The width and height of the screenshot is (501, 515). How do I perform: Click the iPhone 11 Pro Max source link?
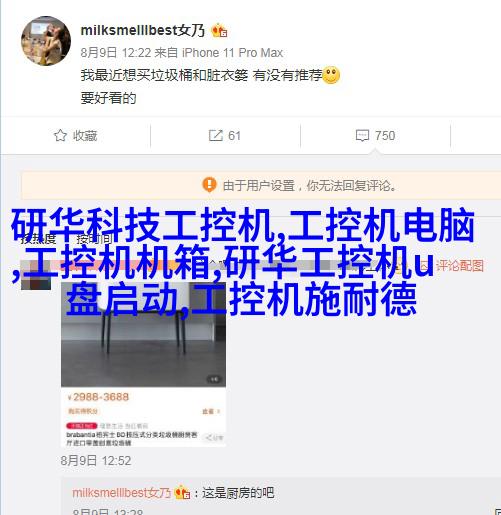[x=232, y=53]
